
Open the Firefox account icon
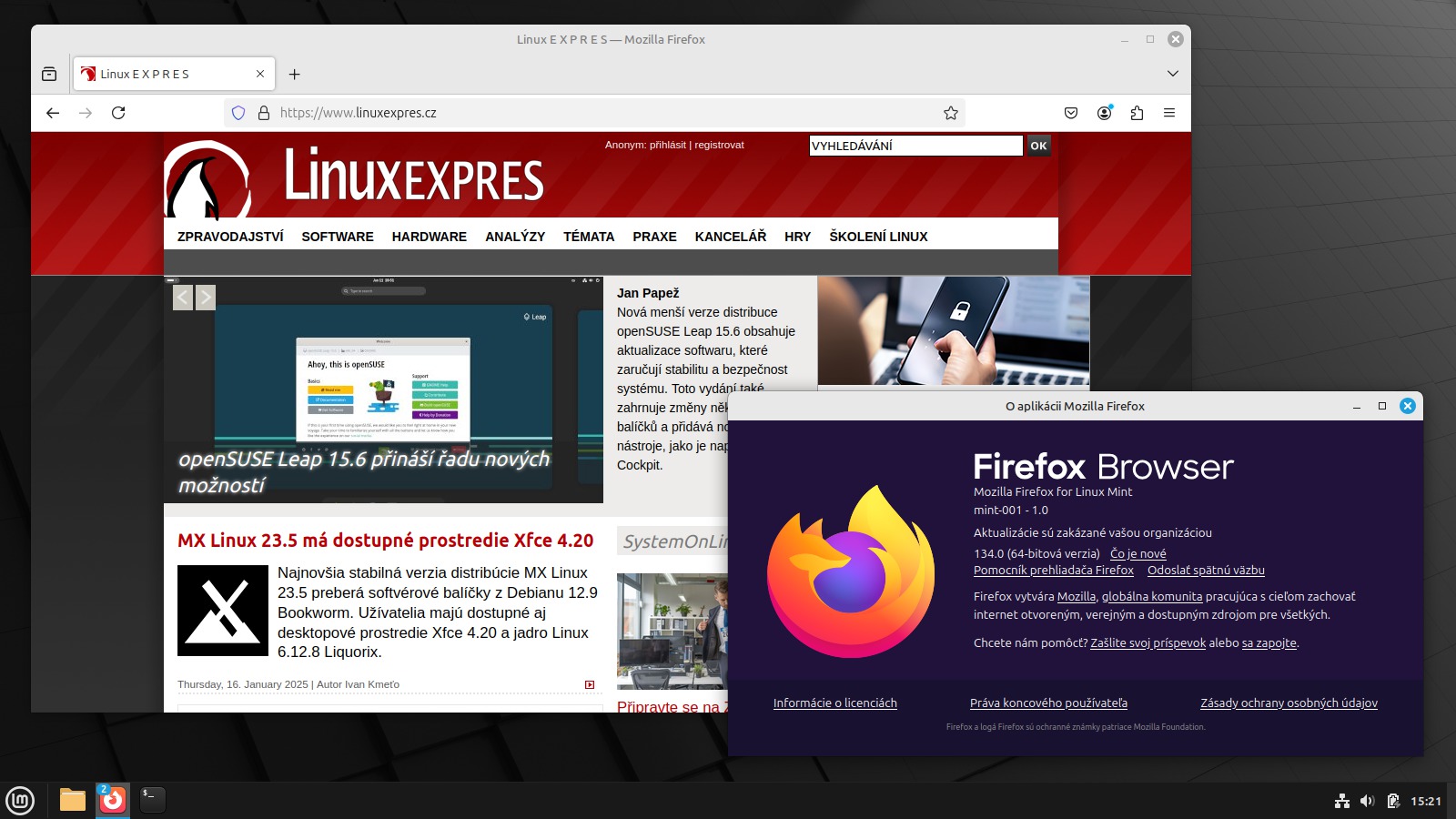1104,113
